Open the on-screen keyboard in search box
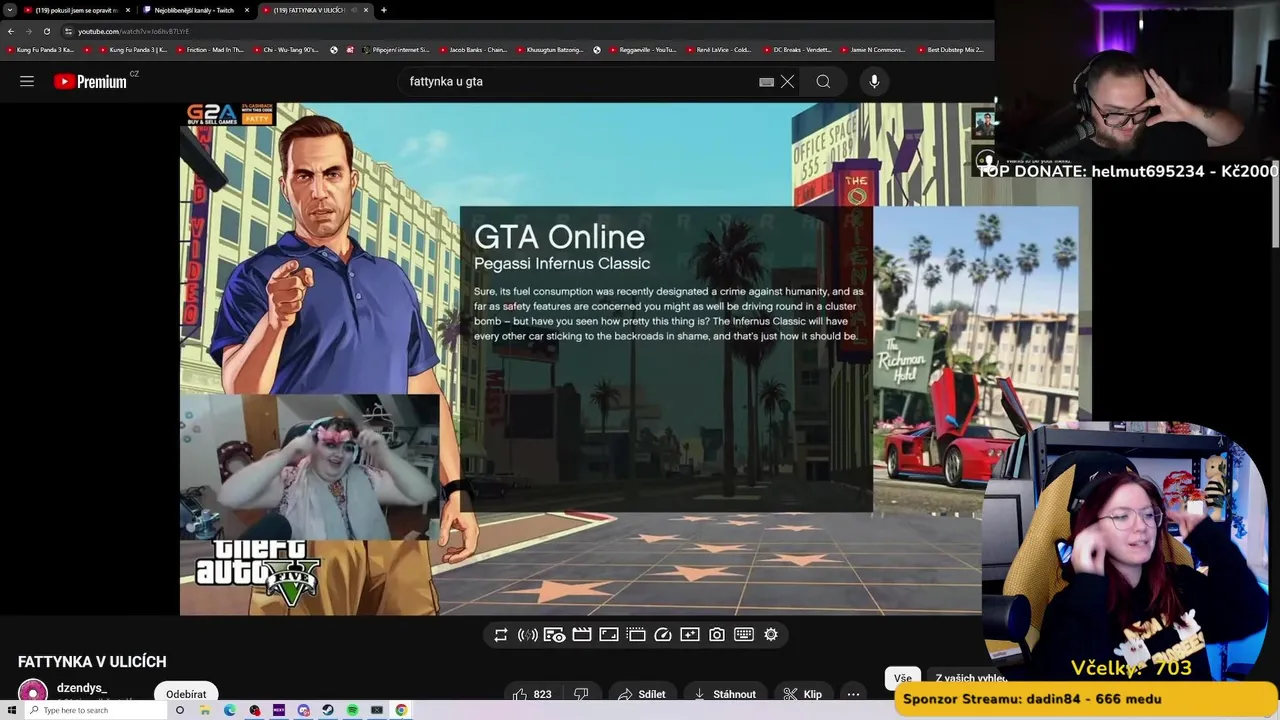 (x=766, y=82)
